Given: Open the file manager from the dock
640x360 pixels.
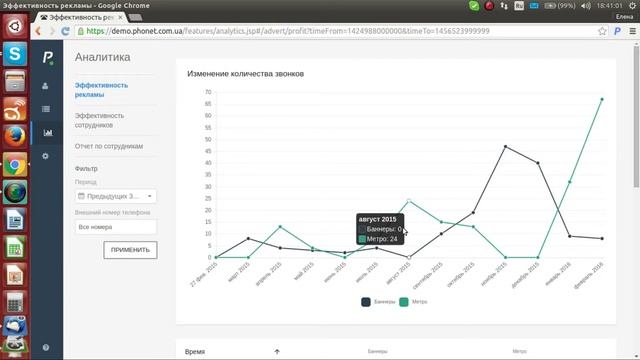Looking at the screenshot, I should (15, 81).
